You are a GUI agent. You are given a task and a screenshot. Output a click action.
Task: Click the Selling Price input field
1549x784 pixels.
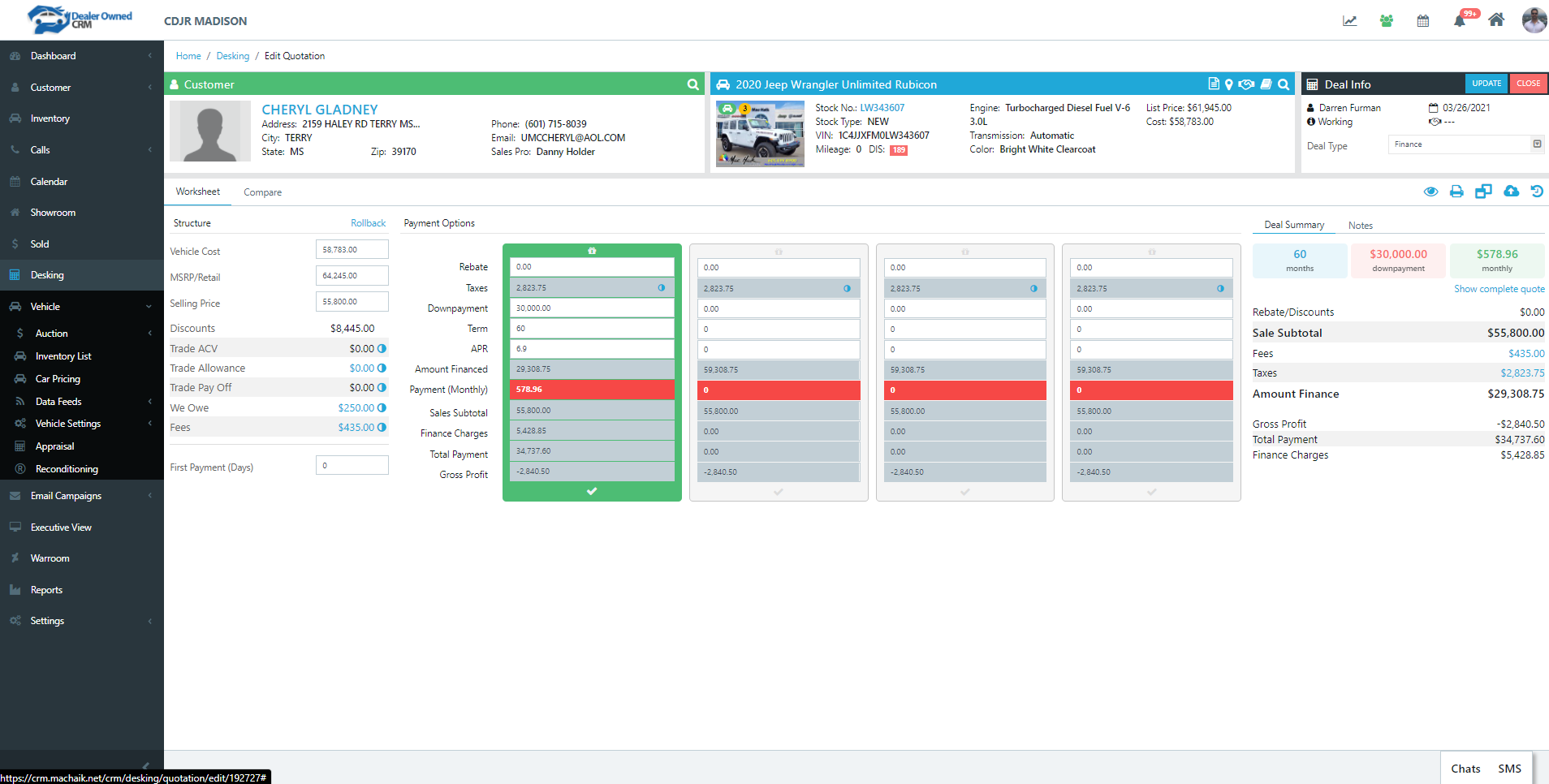352,302
